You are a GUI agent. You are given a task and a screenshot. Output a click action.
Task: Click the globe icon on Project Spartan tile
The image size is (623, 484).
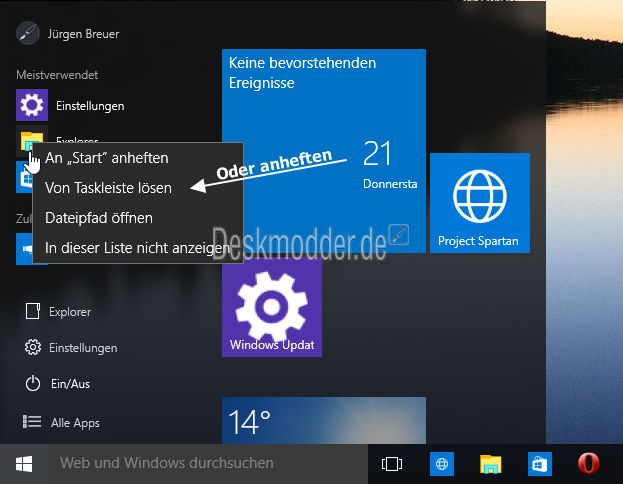pyautogui.click(x=480, y=196)
